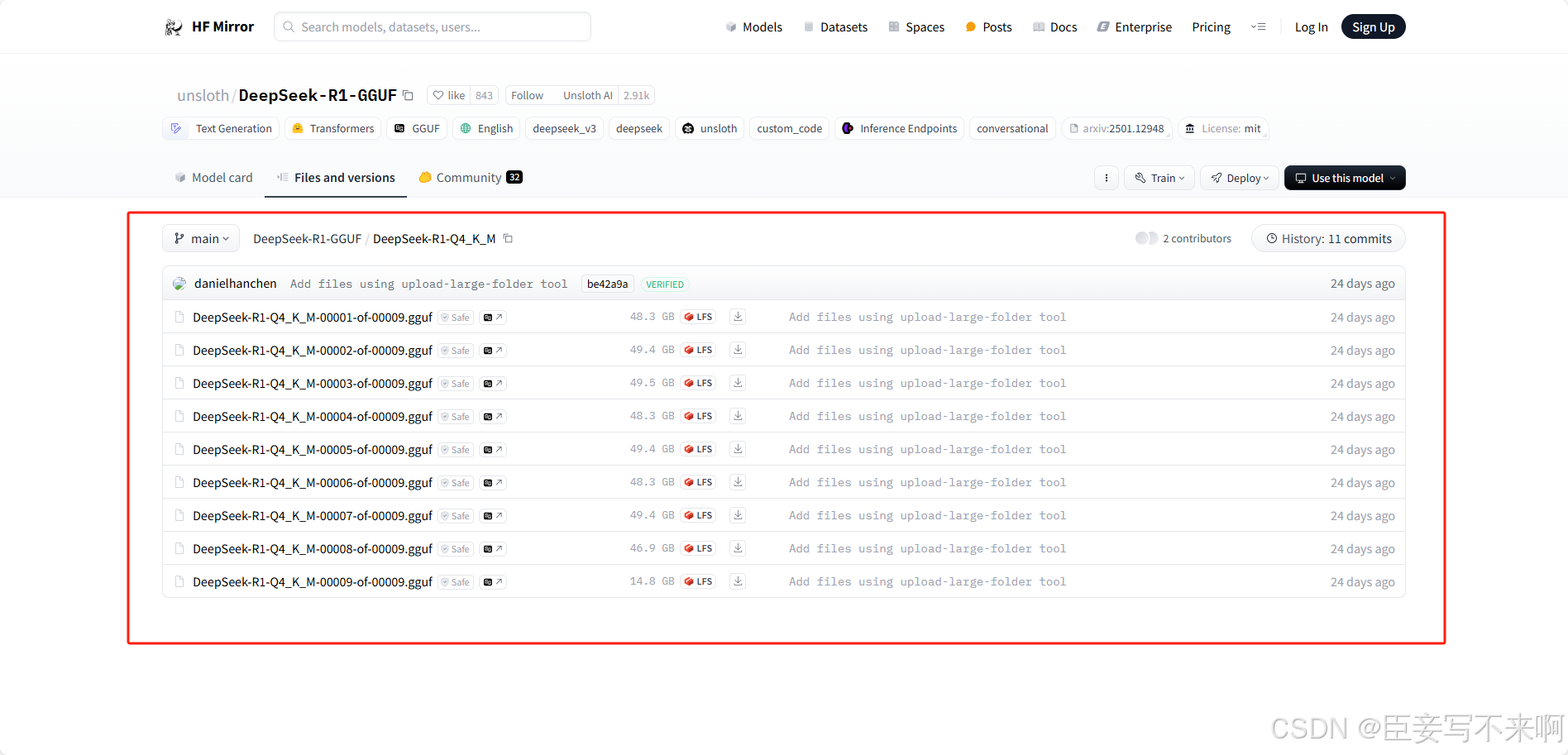Download DeepSeek-R1-Q4_K_M-00003-of-00009.gguf file
This screenshot has width=1568, height=755.
(738, 383)
